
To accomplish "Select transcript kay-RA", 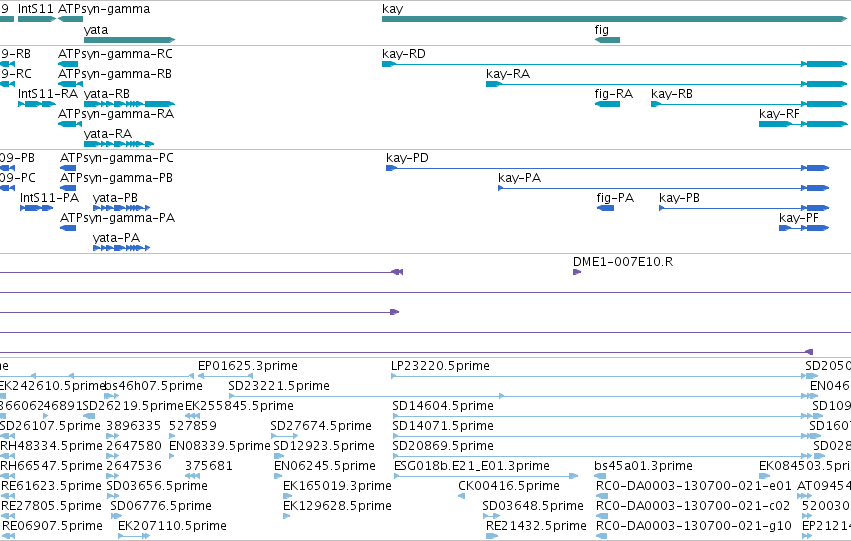I will coord(666,84).
